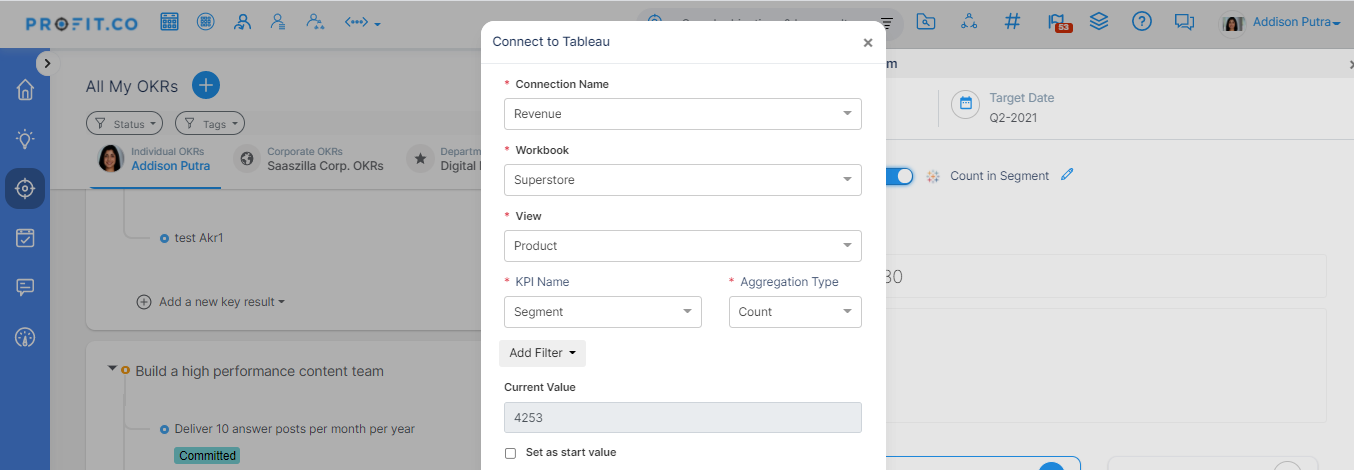Expand the left sidebar with chevron
The image size is (1354, 470).
click(46, 63)
